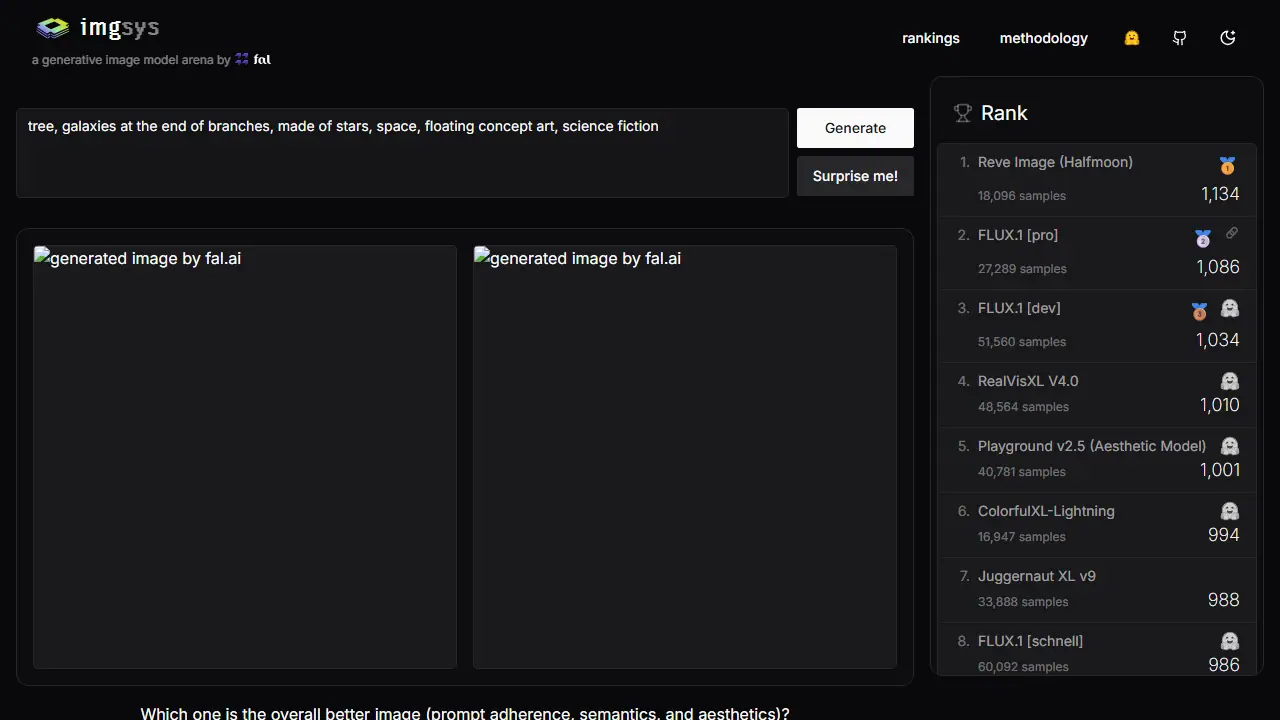
Task: Click the bronze medal for FLUX.1 [dev]
Action: click(x=1200, y=312)
